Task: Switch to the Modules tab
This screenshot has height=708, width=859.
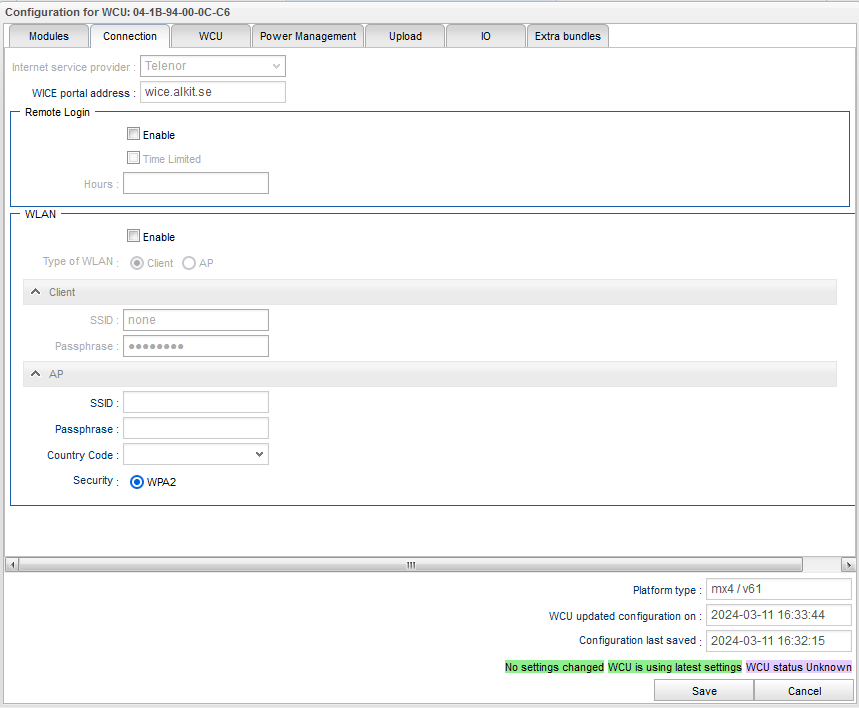Action: pos(49,36)
